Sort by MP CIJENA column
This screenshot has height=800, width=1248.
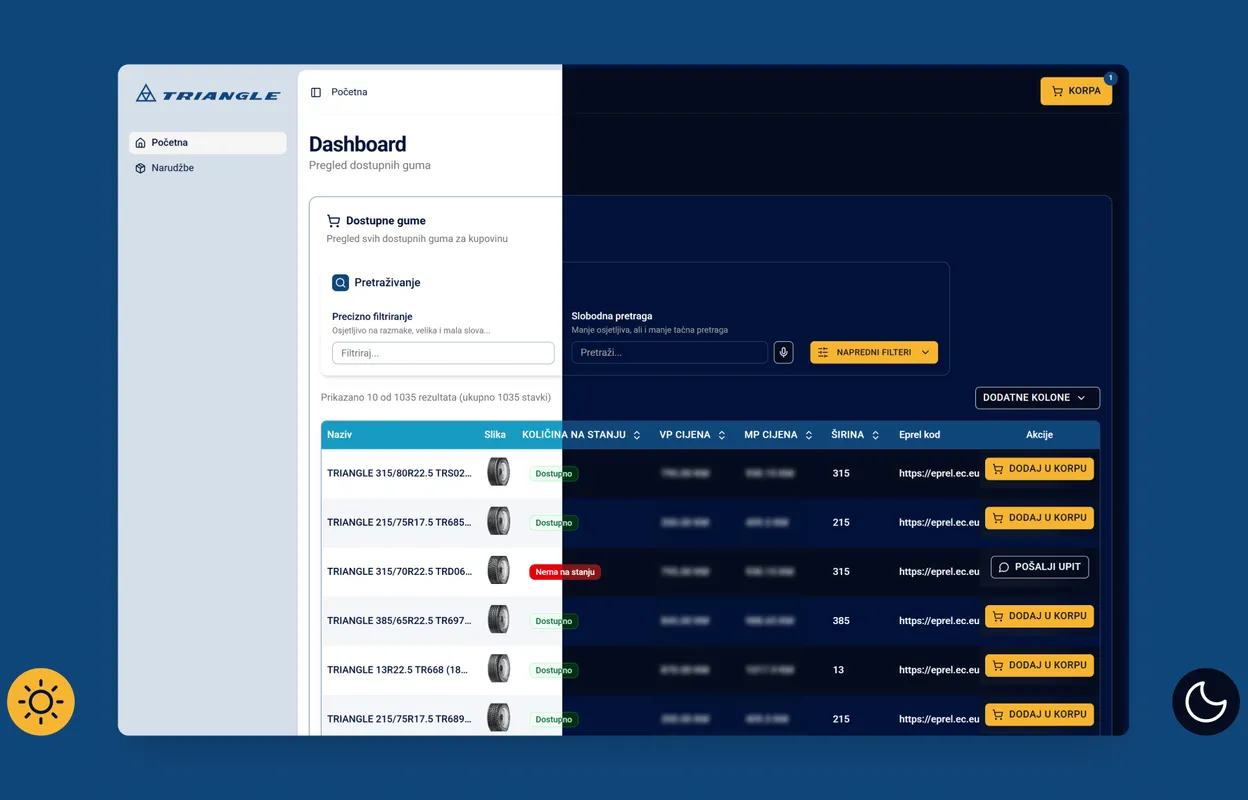(x=778, y=435)
